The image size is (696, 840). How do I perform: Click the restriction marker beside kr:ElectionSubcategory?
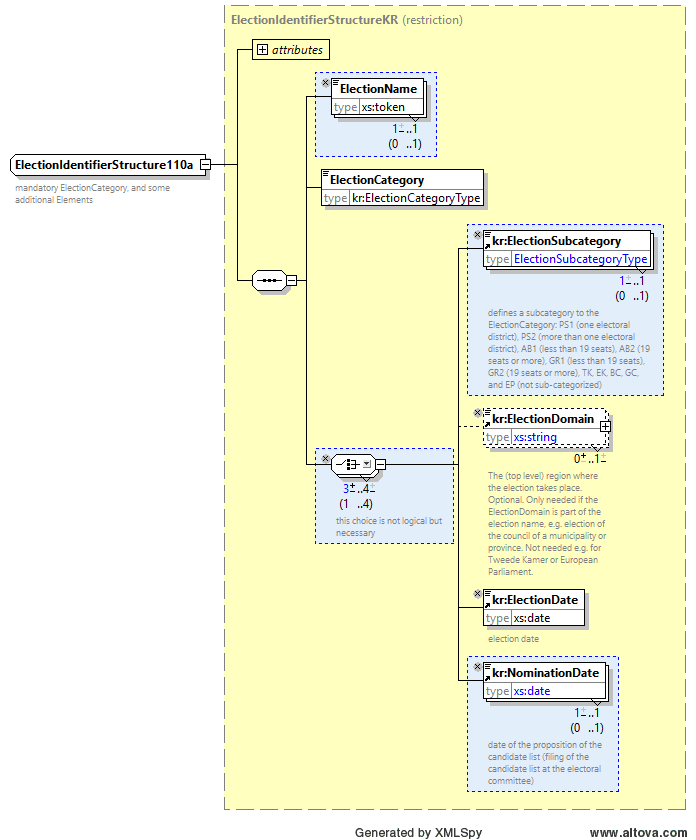(x=477, y=235)
